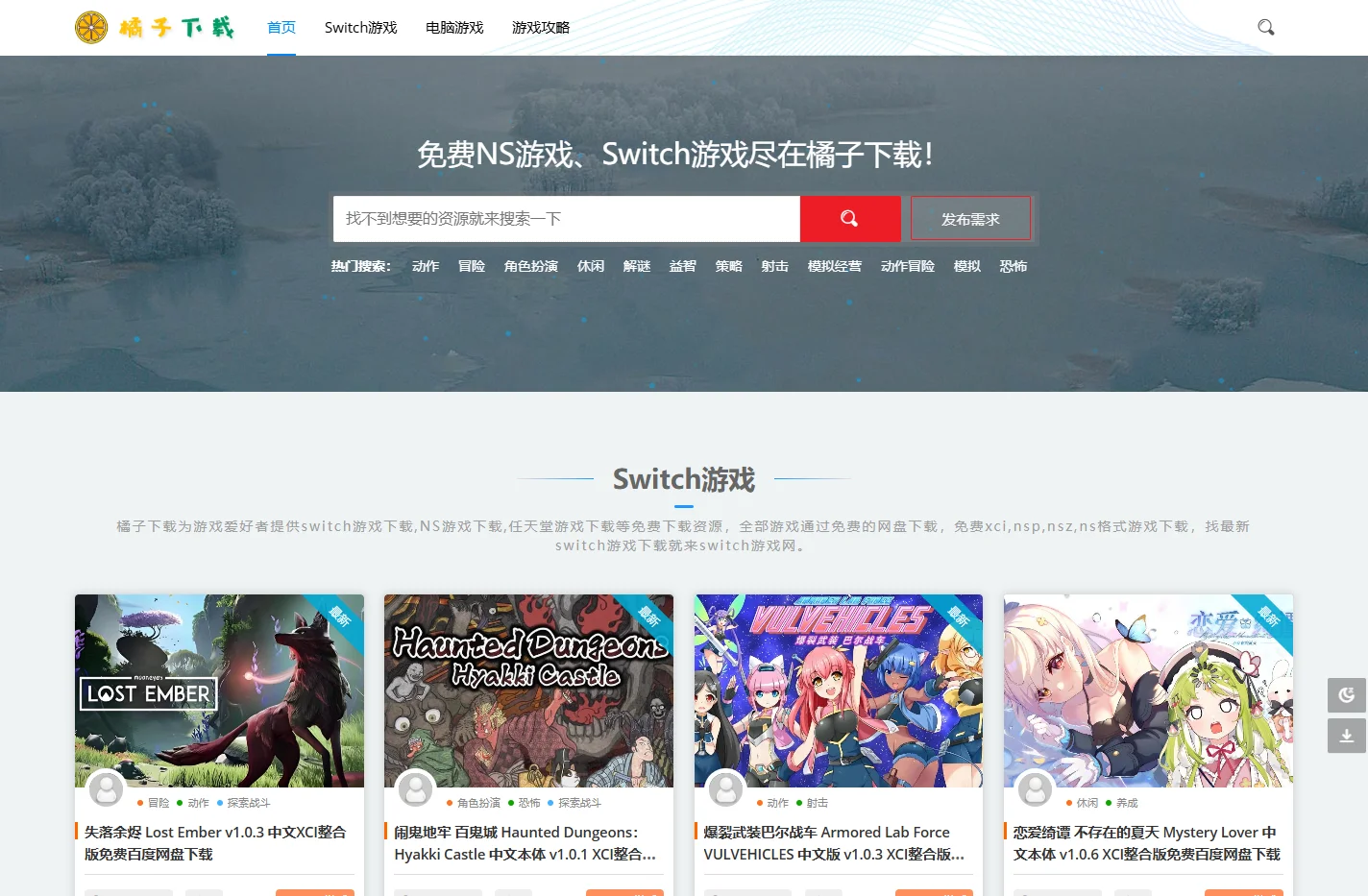1368x896 pixels.
Task: Select hot search tag 恐怖
Action: (1014, 266)
